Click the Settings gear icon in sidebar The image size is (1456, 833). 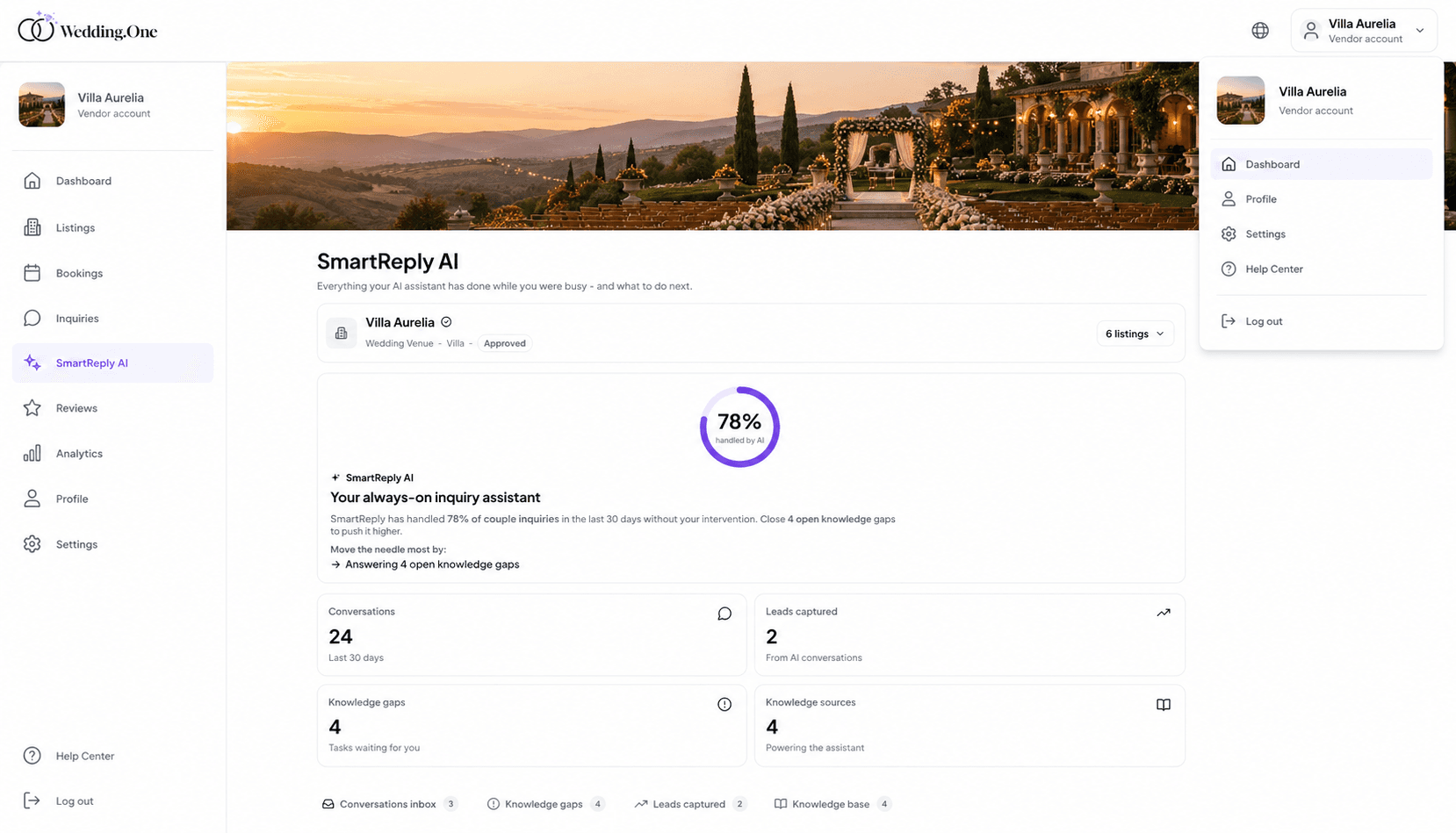pyautogui.click(x=32, y=544)
